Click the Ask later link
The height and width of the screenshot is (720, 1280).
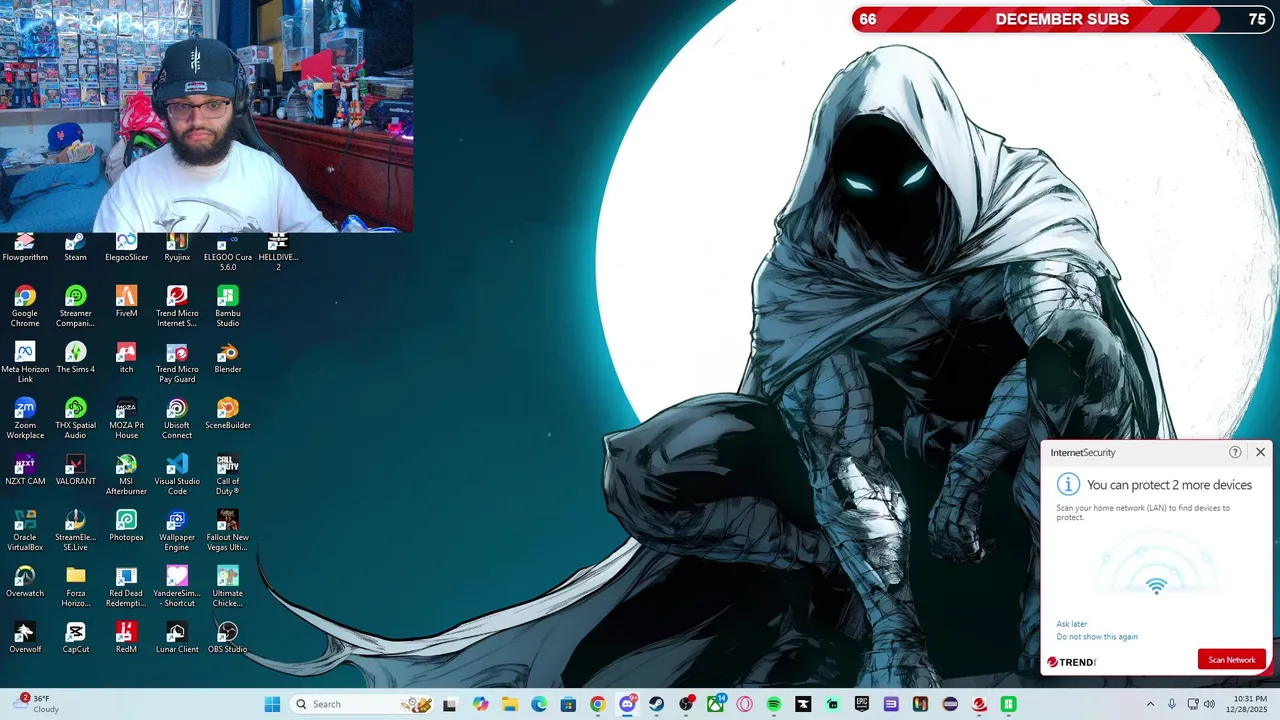click(x=1071, y=624)
